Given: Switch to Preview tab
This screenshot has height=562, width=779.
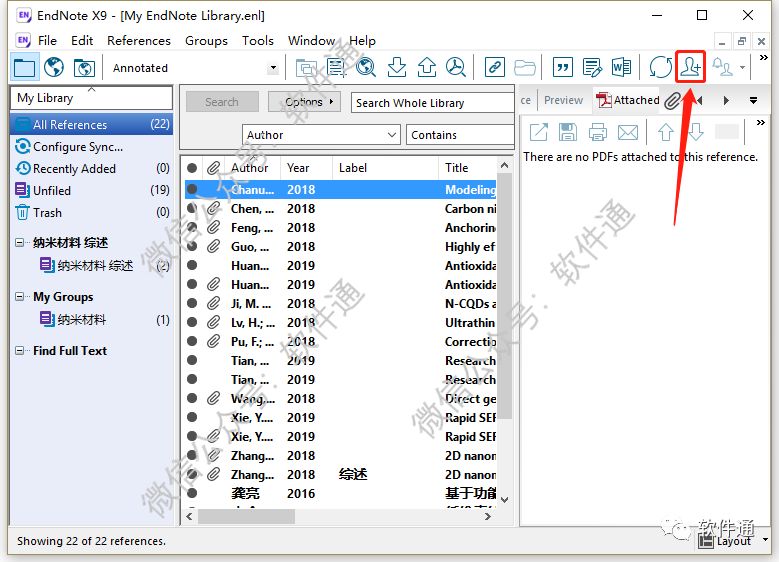Looking at the screenshot, I should (x=563, y=100).
